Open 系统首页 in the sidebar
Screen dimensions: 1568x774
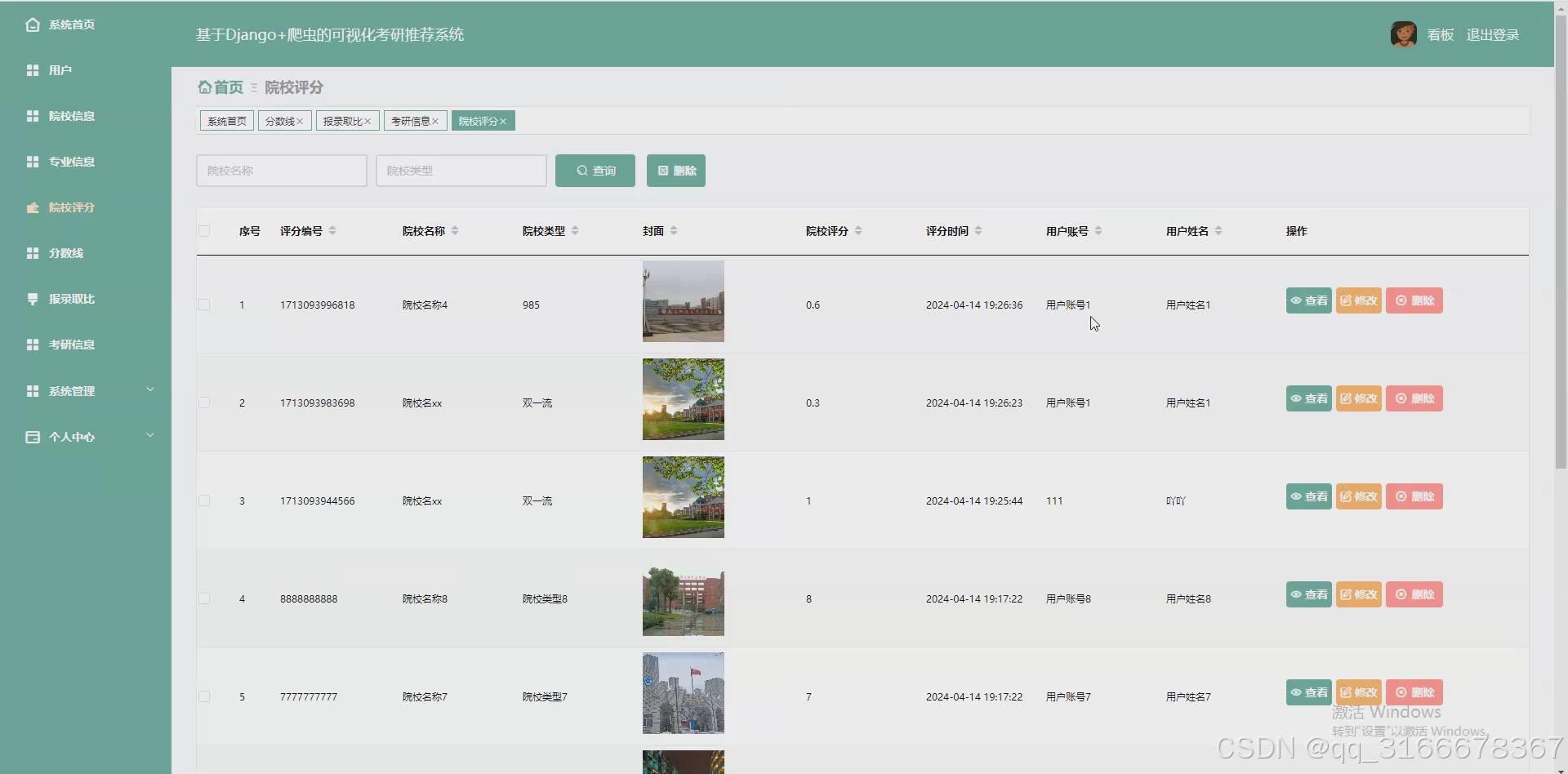tap(61, 24)
